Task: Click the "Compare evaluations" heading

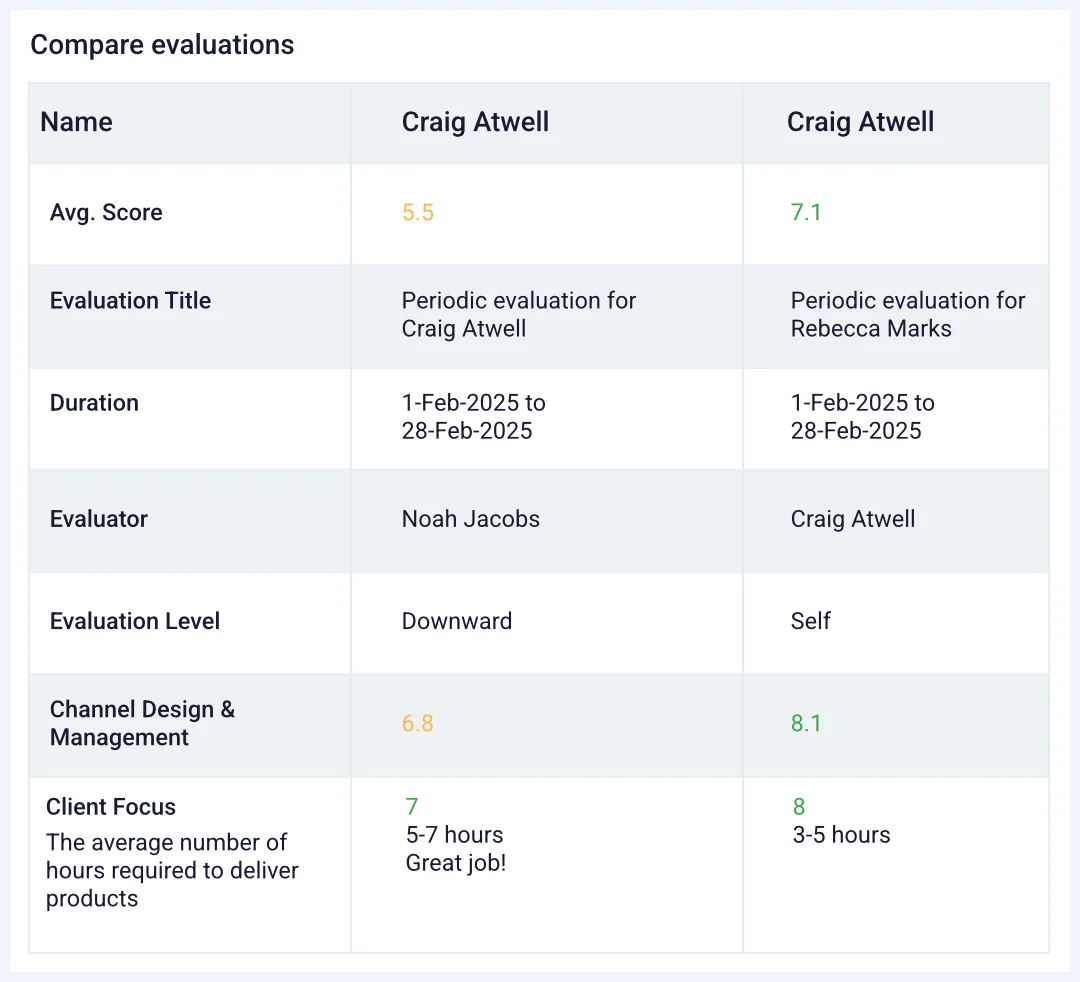Action: tap(162, 45)
